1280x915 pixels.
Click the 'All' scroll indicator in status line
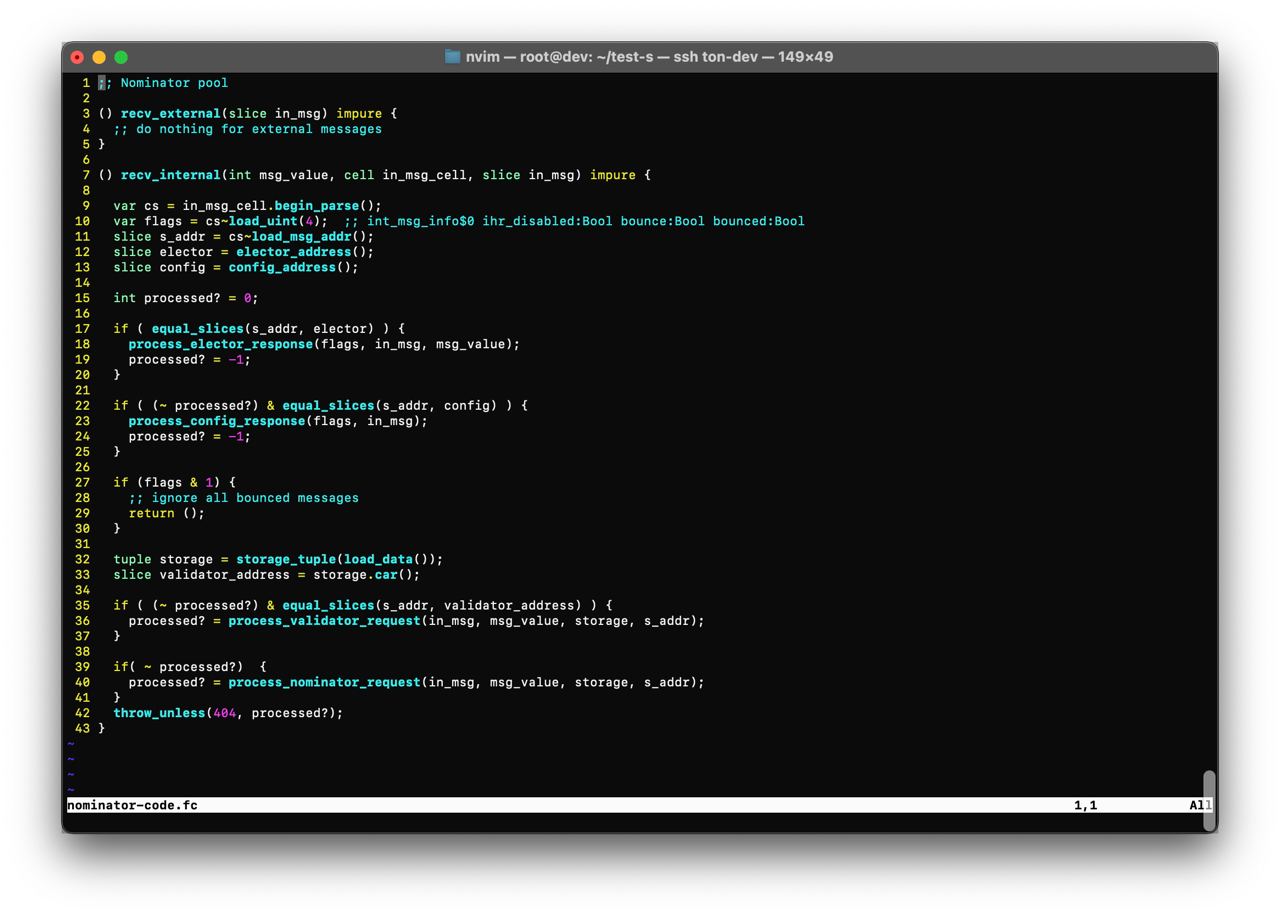coord(1201,805)
